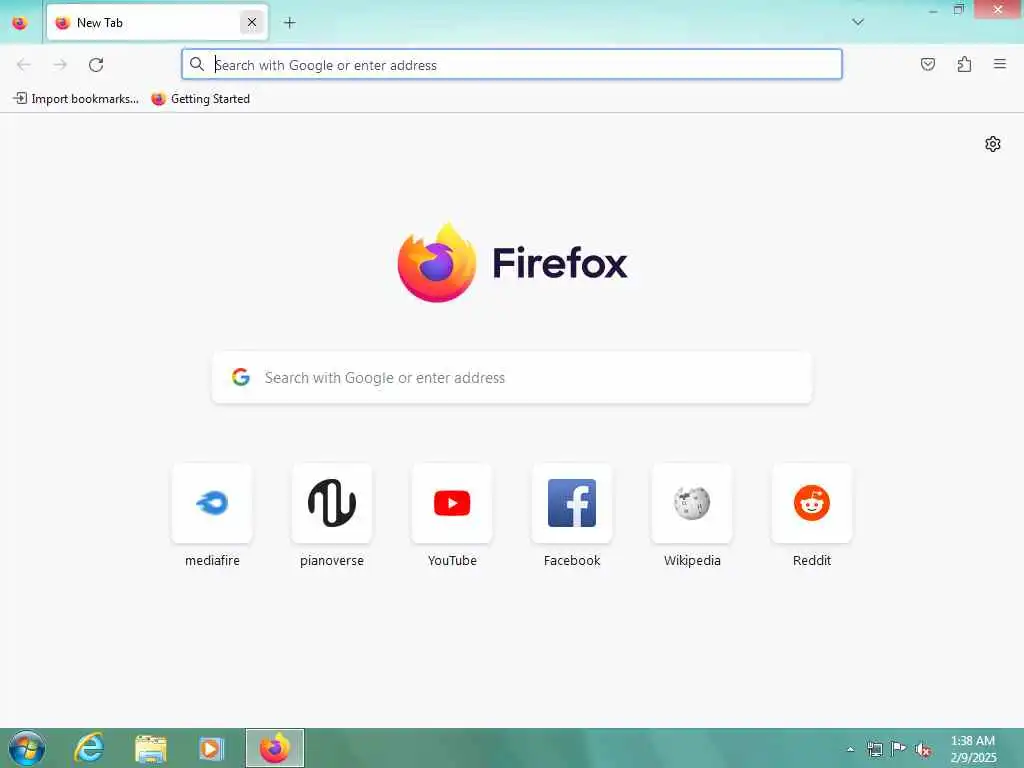1024x768 pixels.
Task: Open the Windows Start orb
Action: click(27, 748)
